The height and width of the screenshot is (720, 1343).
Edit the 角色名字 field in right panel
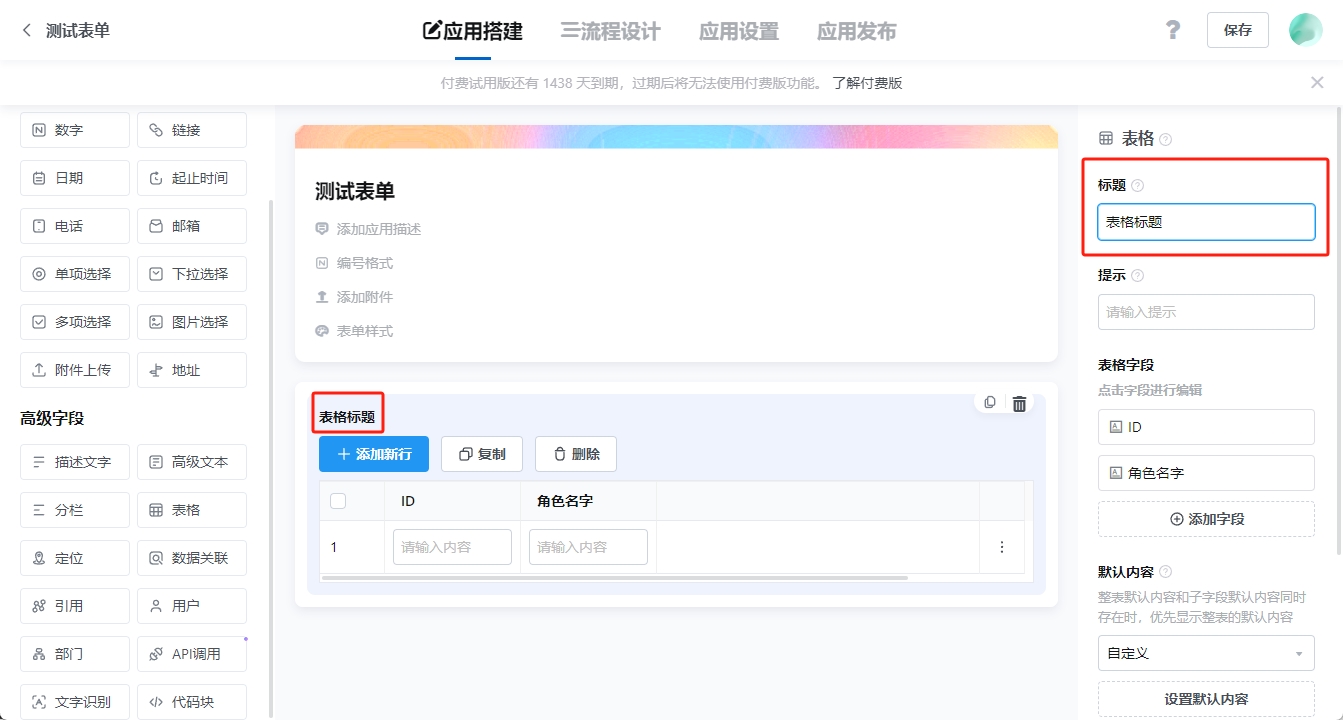click(1206, 472)
